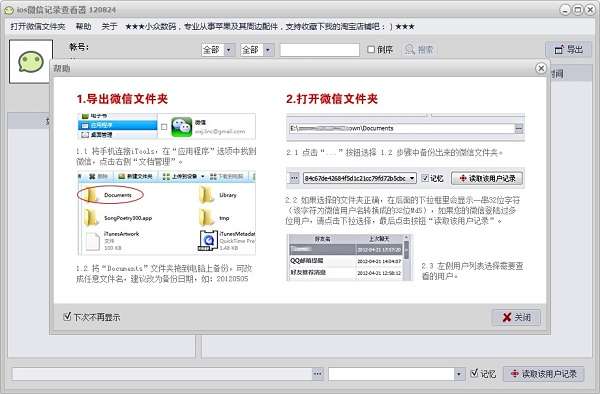Click the red X 关闭 button
This screenshot has height=394, width=600.
click(x=516, y=317)
